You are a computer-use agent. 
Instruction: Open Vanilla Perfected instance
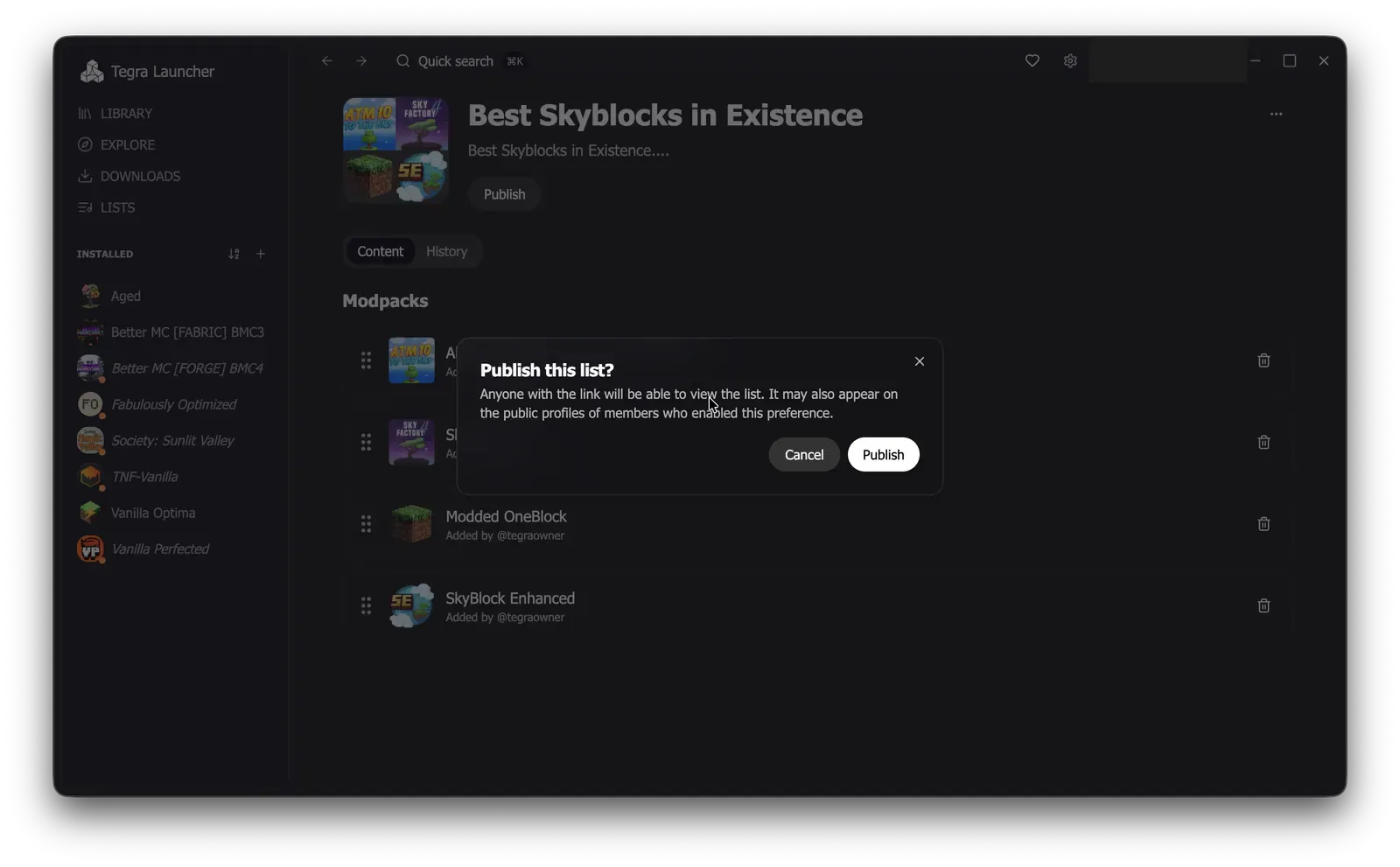click(173, 549)
